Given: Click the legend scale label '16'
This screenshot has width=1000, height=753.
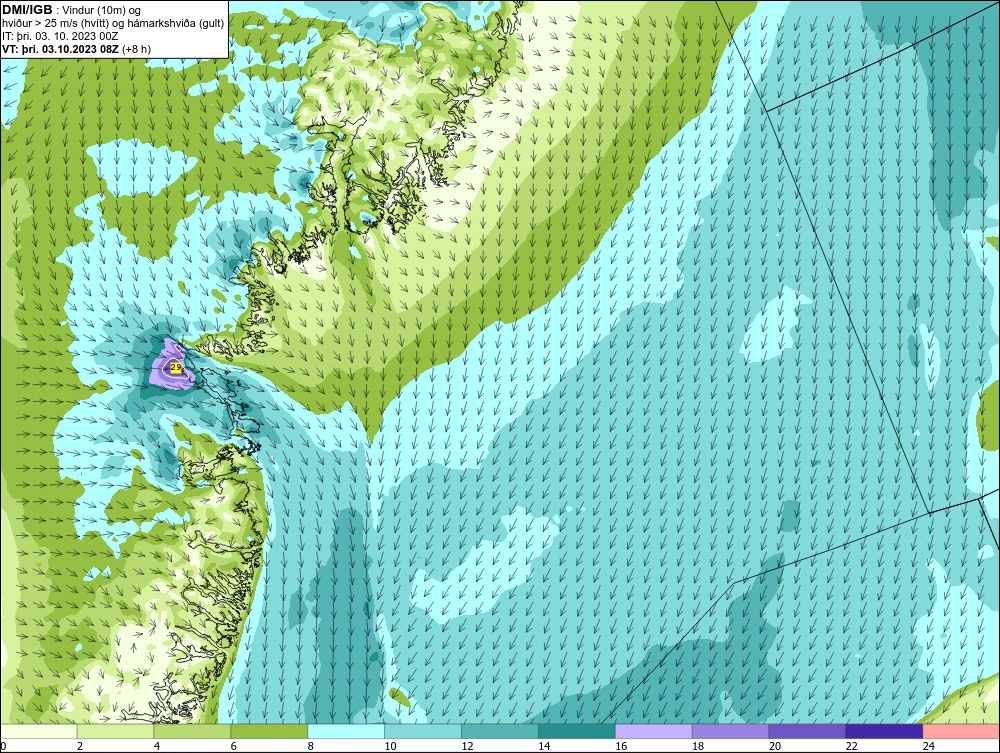Looking at the screenshot, I should click(621, 747).
